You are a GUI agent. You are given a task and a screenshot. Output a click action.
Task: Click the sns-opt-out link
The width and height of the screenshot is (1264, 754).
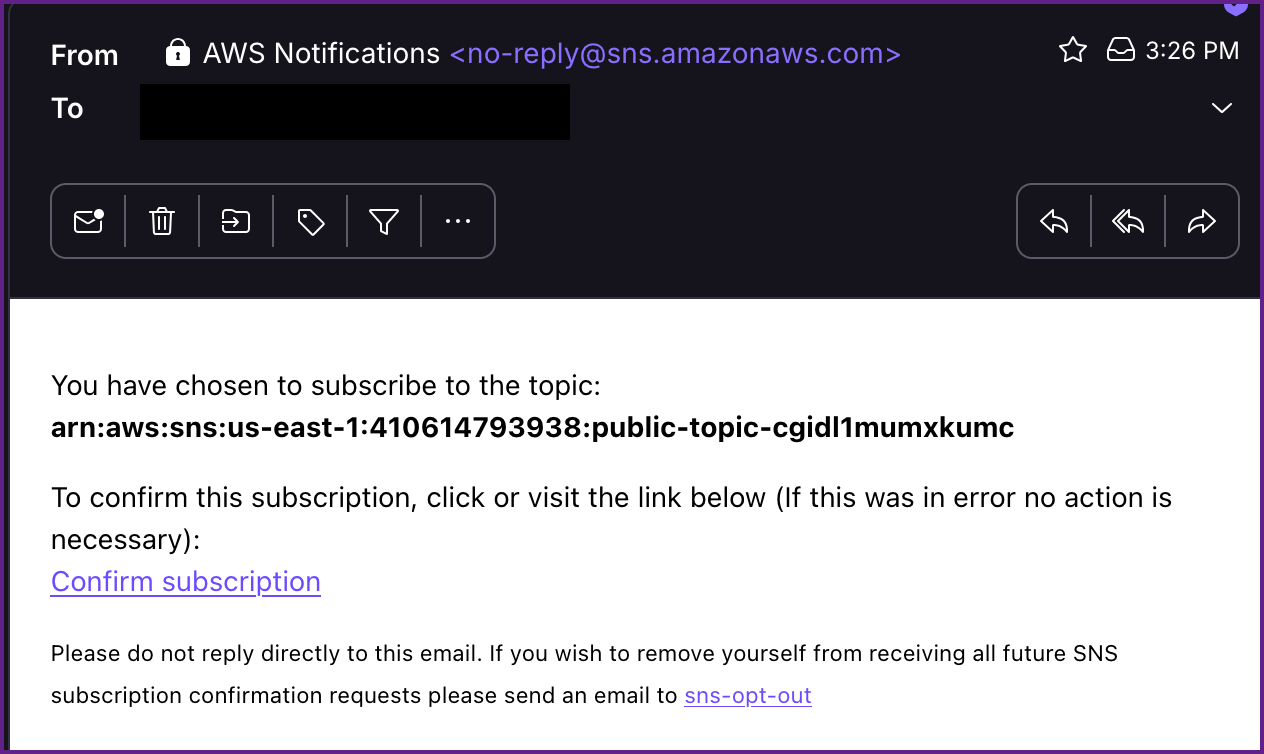click(x=748, y=696)
